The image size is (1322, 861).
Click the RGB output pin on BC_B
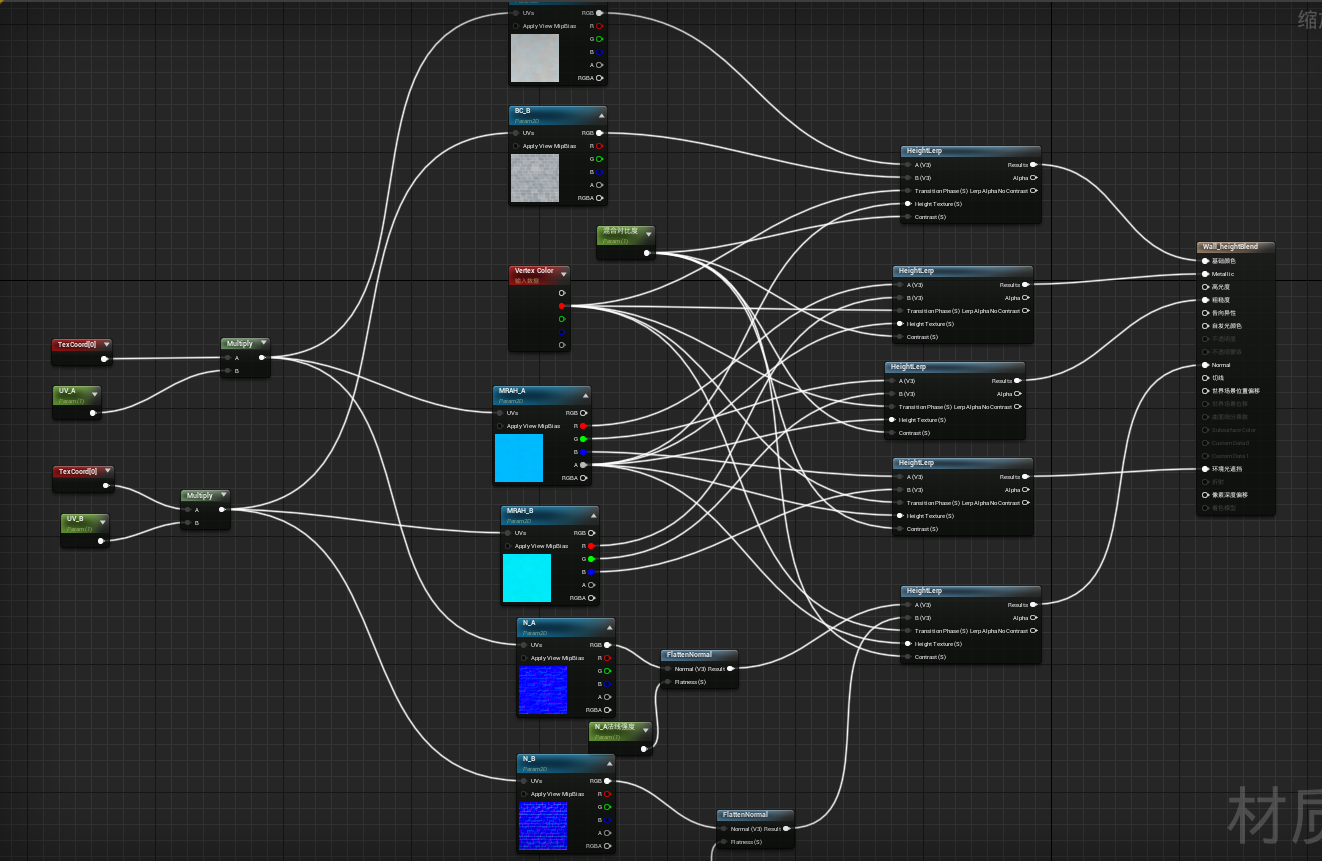click(x=599, y=133)
